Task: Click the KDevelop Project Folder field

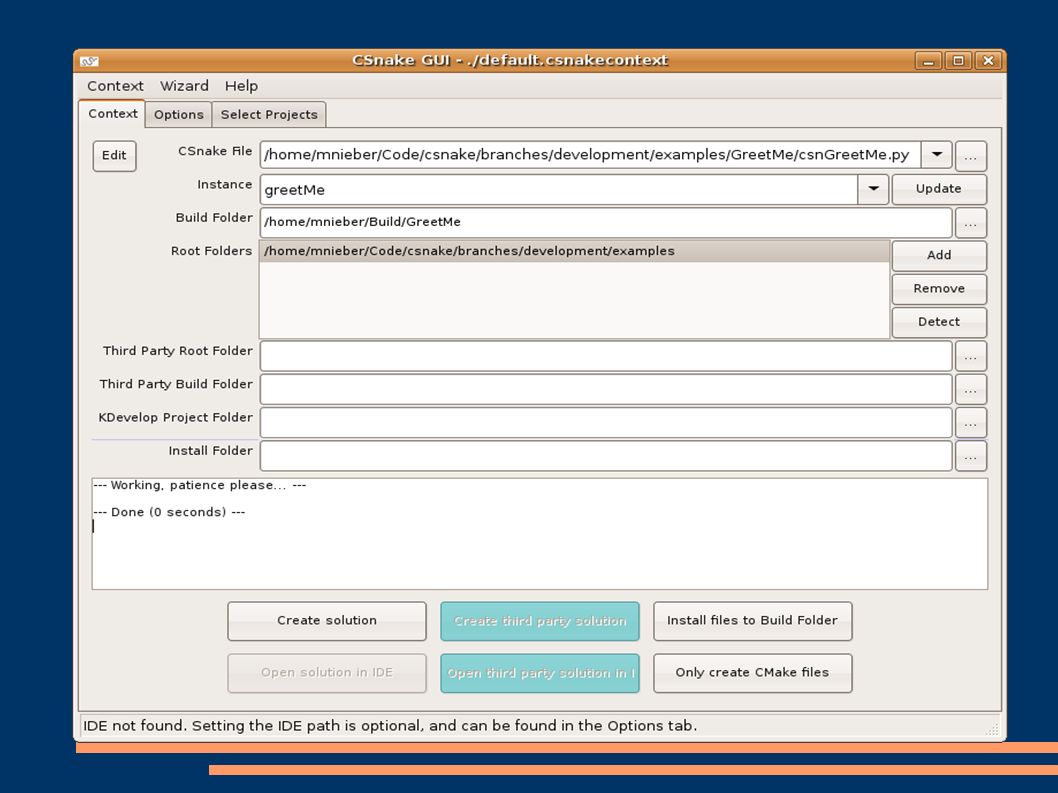Action: [x=606, y=422]
